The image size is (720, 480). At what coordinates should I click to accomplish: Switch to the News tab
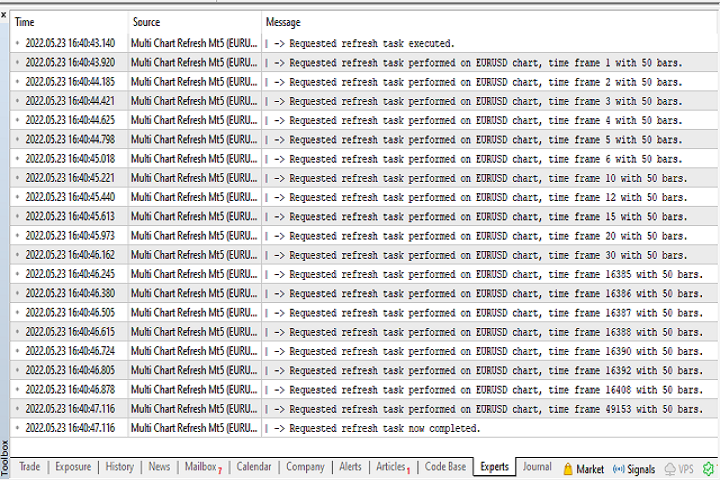(159, 467)
